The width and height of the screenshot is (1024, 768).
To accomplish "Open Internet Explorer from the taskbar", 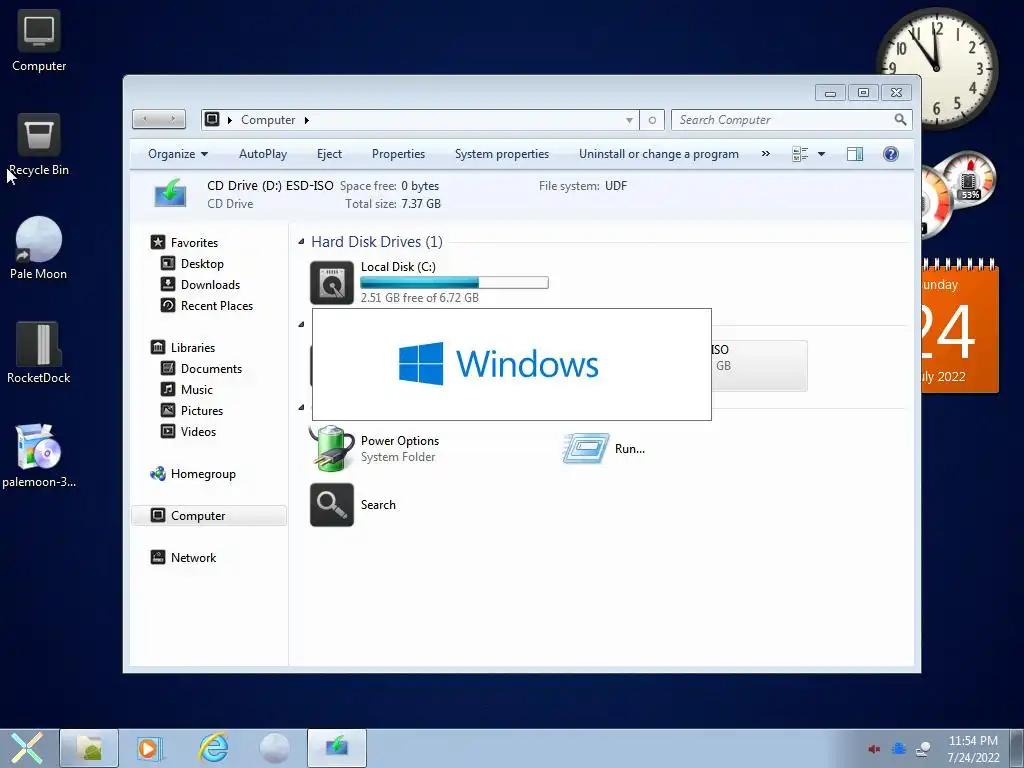I will (x=213, y=748).
